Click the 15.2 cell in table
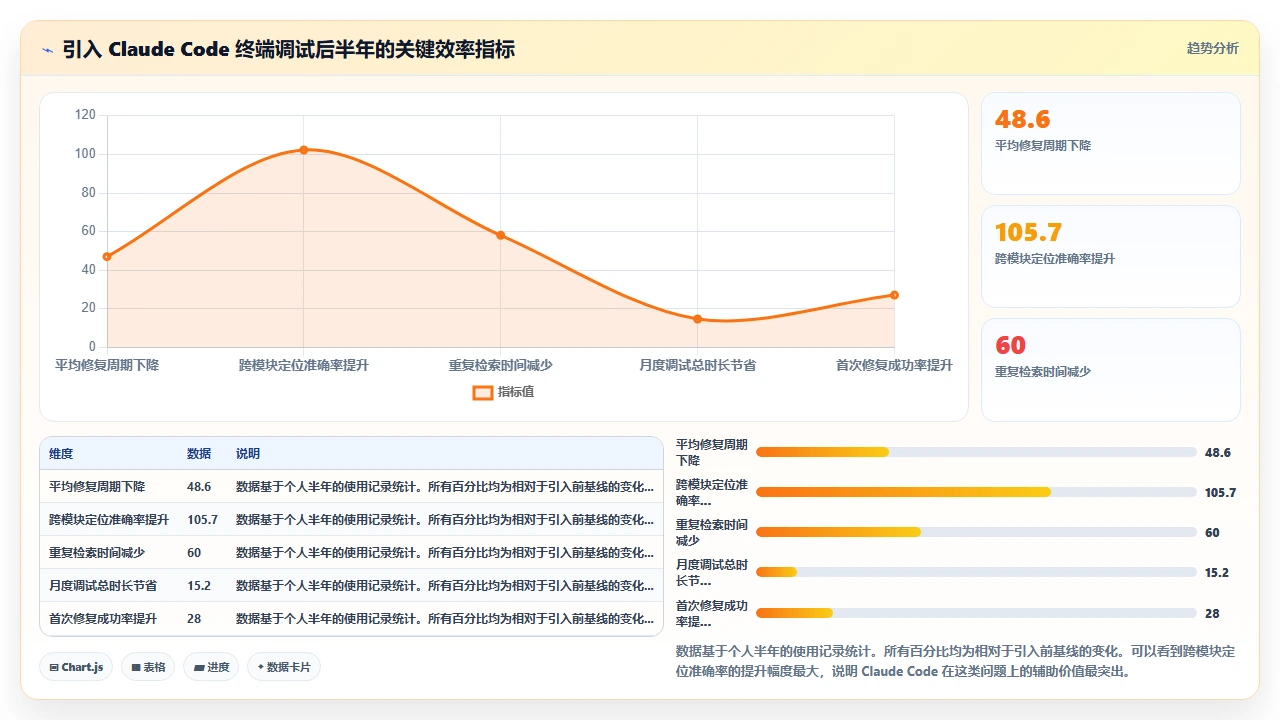 point(199,586)
